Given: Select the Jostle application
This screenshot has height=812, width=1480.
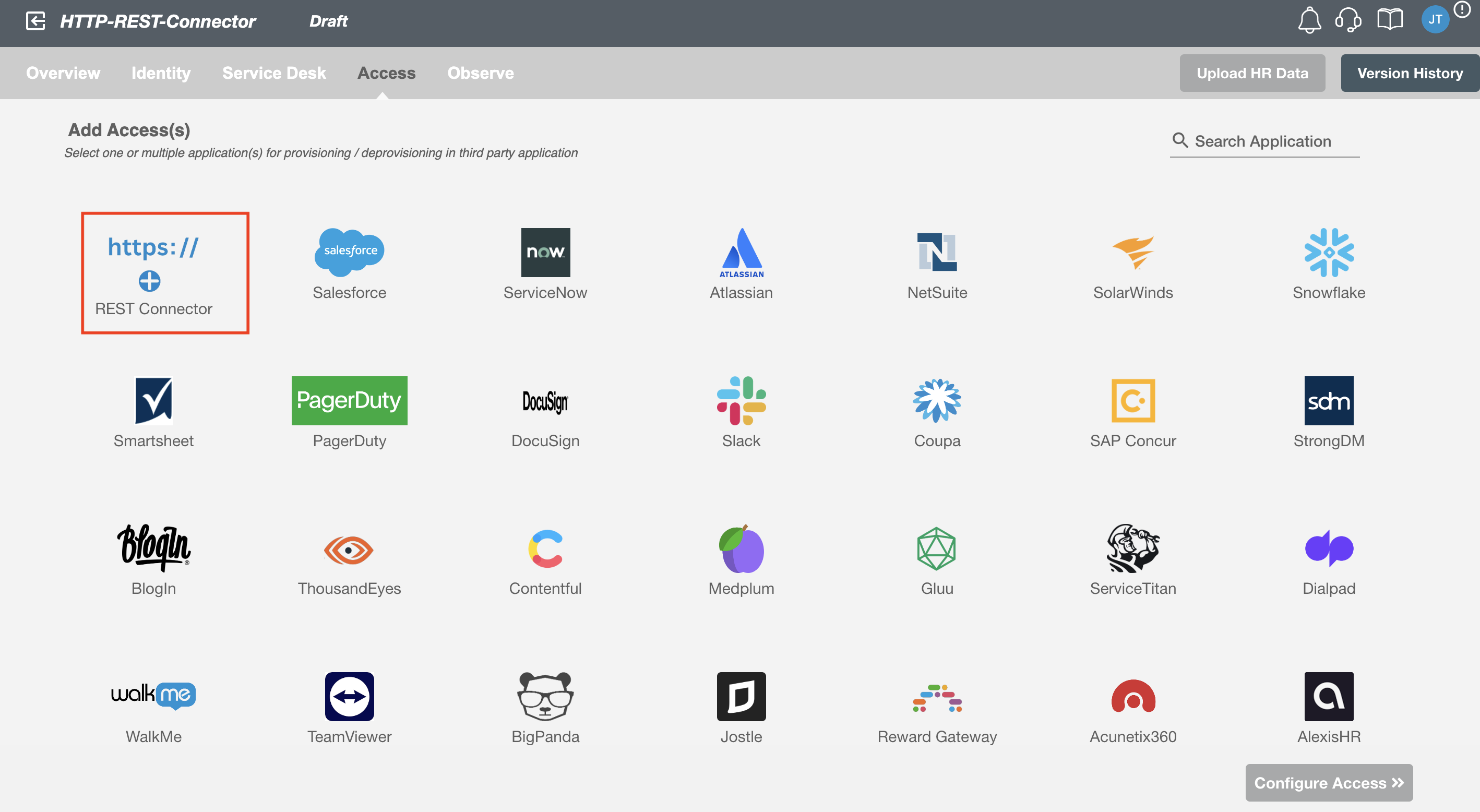Looking at the screenshot, I should point(741,708).
